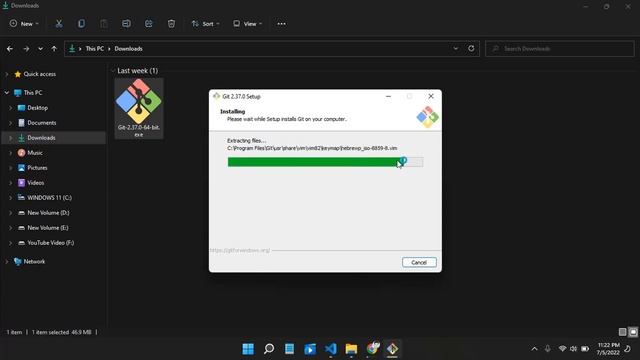Viewport: 640px width, 360px height.
Task: Open the address bar history dropdown
Action: pyautogui.click(x=456, y=48)
